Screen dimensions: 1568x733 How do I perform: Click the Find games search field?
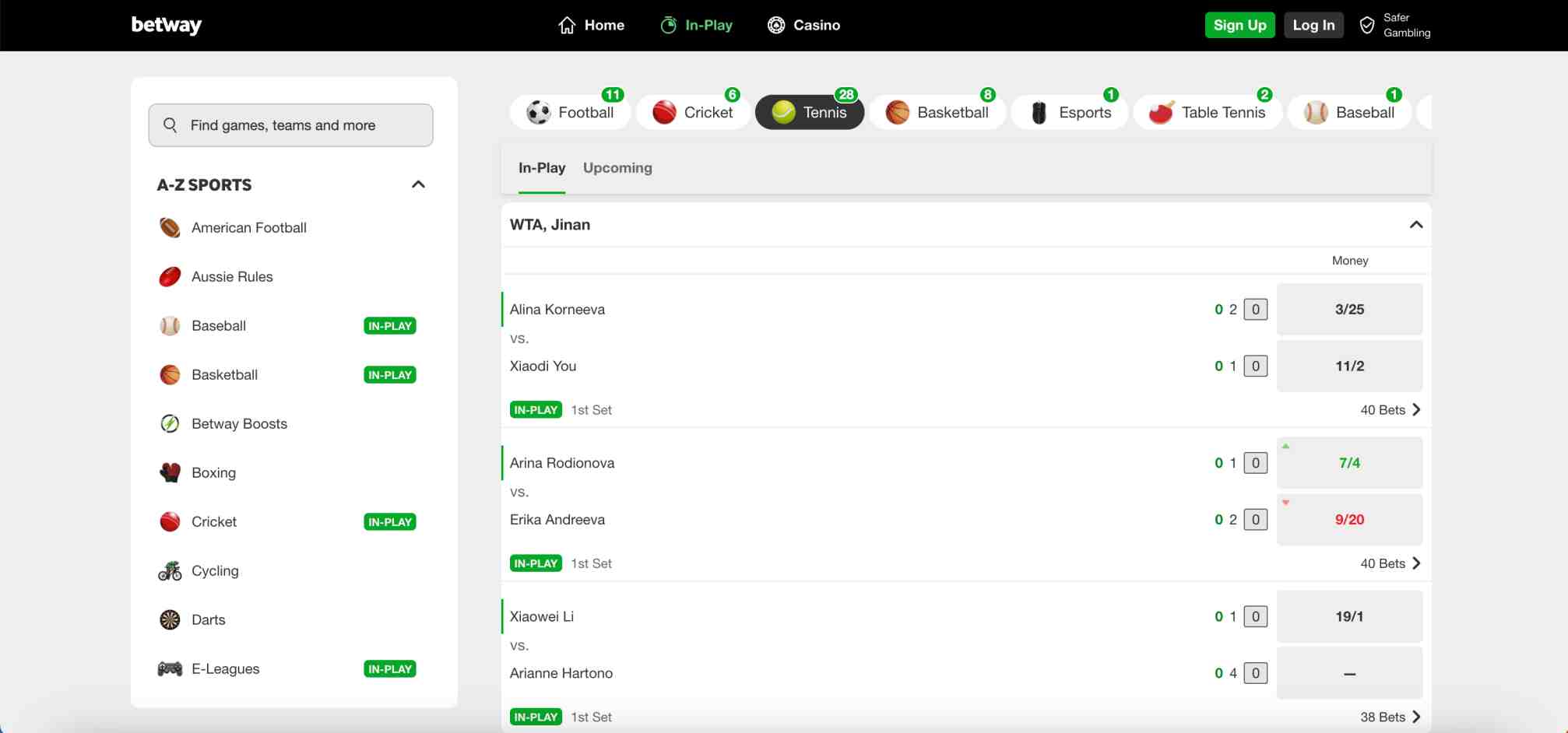click(290, 125)
